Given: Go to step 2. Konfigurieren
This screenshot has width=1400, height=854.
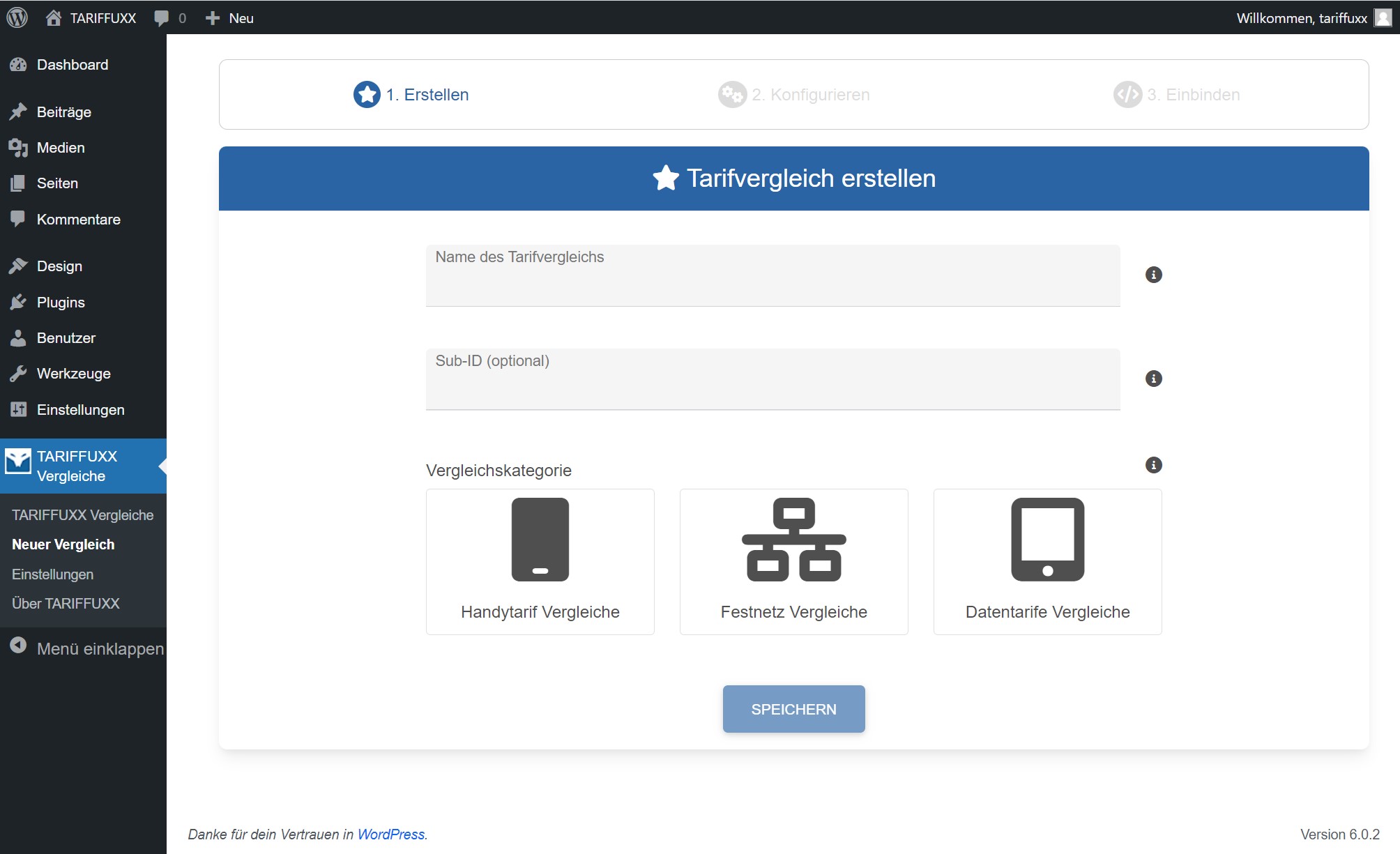Looking at the screenshot, I should click(x=794, y=95).
